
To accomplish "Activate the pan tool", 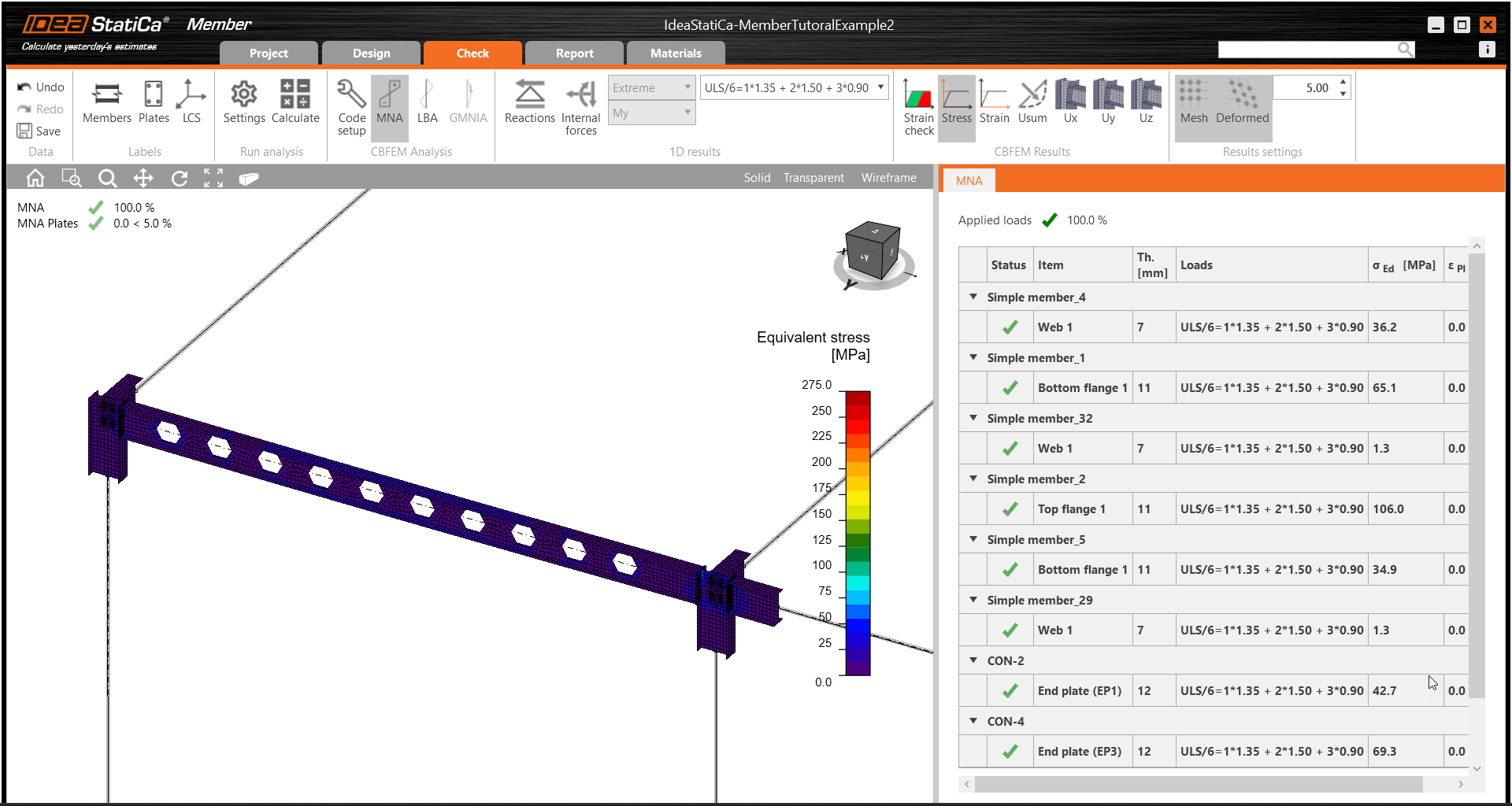I will tap(143, 179).
